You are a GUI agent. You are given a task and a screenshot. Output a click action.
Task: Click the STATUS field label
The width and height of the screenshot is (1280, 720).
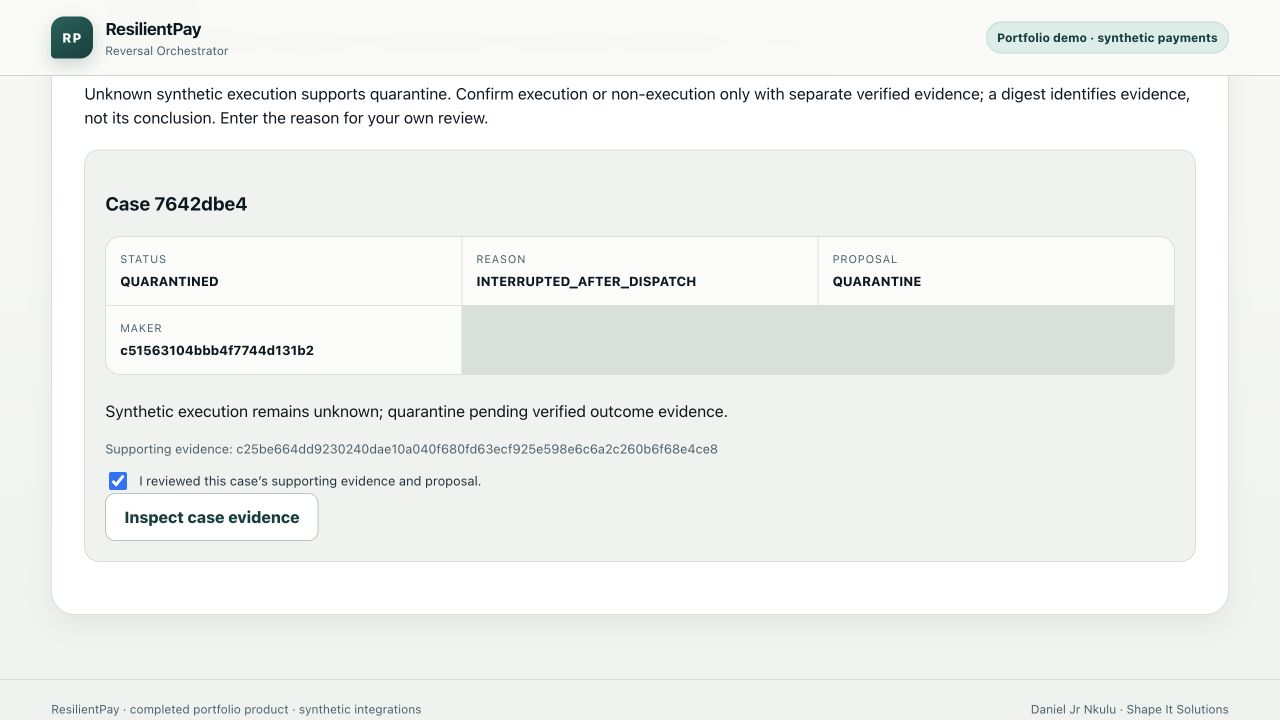[x=143, y=259]
